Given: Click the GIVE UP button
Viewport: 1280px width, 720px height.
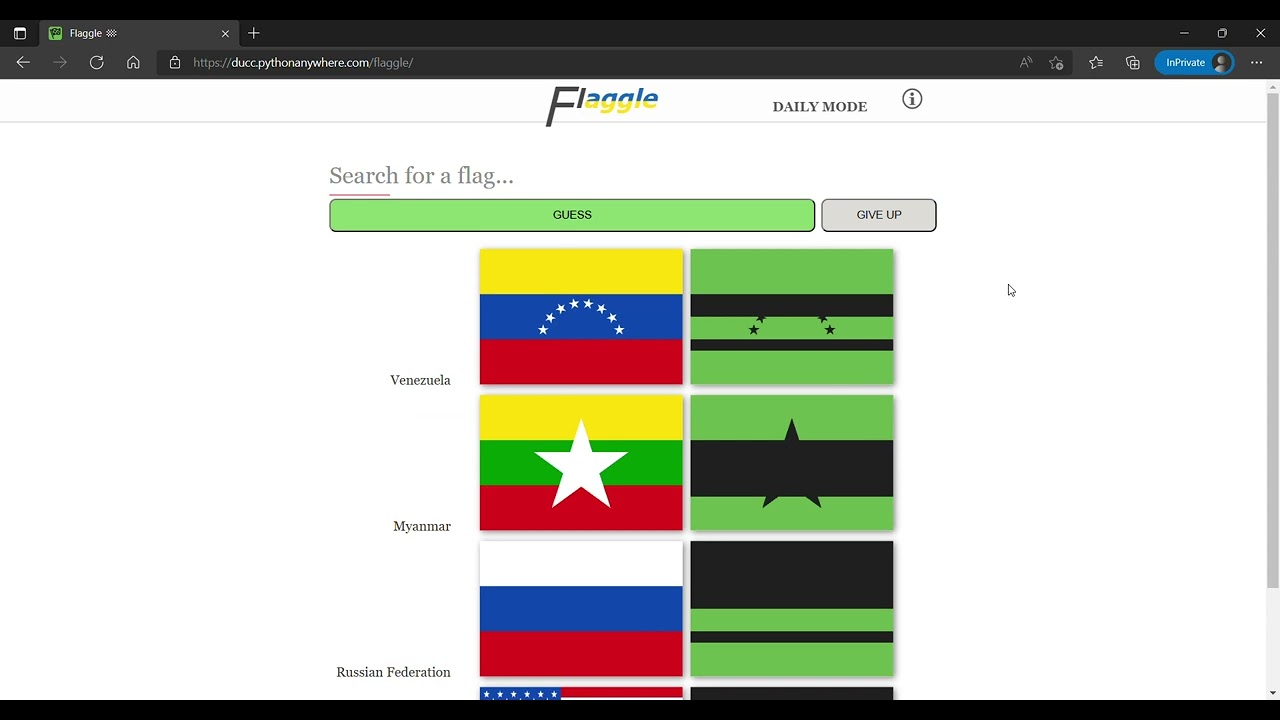Looking at the screenshot, I should [879, 215].
